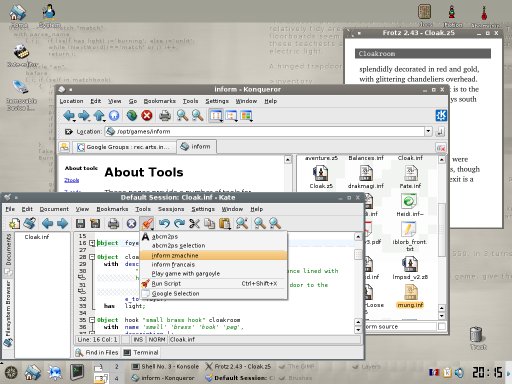Switch to virtual desktop 2 in pager
This screenshot has height=384, width=512.
point(116,367)
